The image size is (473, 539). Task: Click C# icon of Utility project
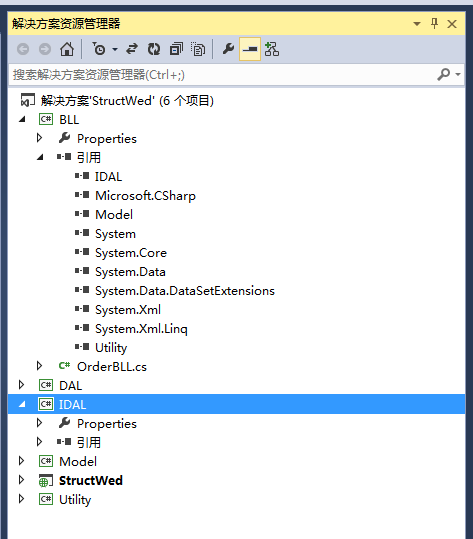click(46, 499)
